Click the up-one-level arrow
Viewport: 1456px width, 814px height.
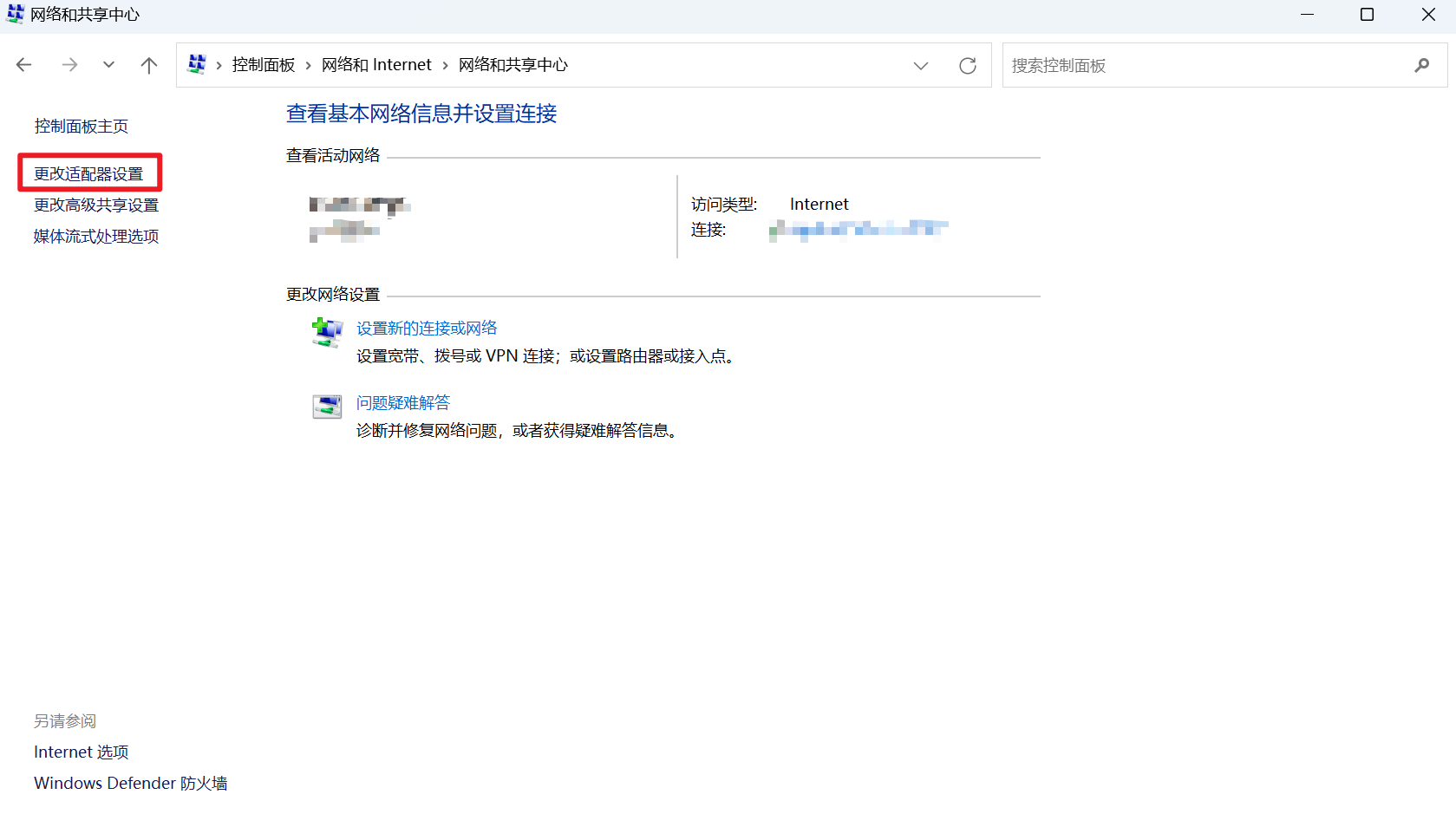(148, 64)
